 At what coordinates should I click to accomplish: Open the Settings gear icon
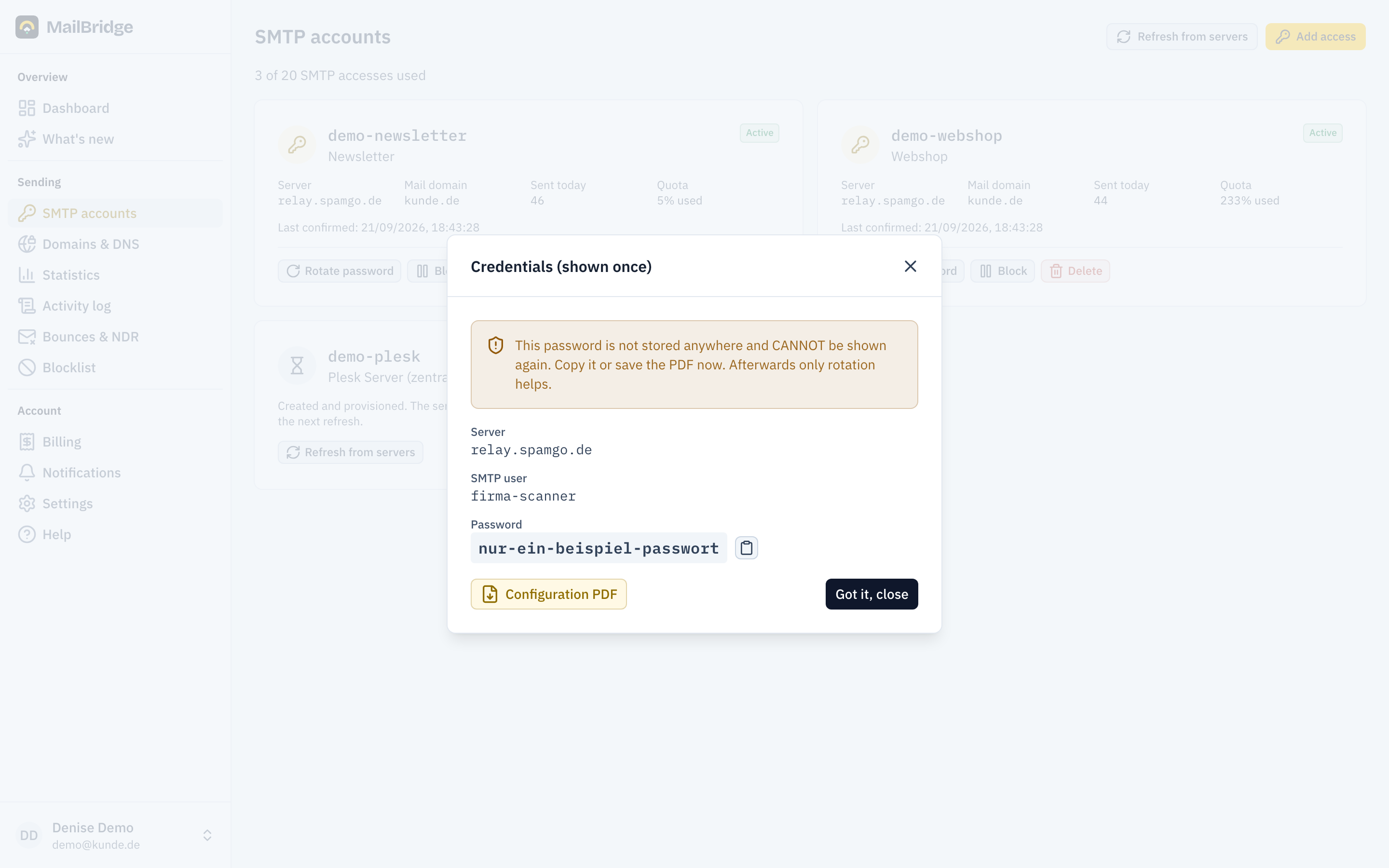27,503
